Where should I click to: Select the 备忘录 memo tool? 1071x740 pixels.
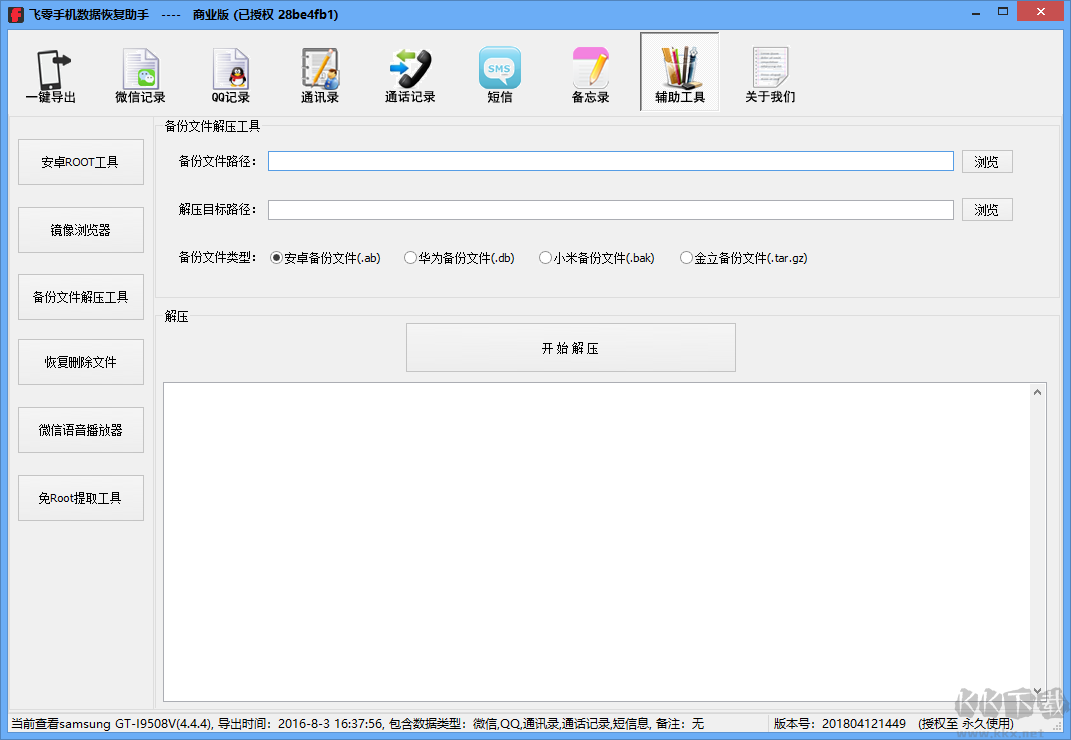pos(590,72)
